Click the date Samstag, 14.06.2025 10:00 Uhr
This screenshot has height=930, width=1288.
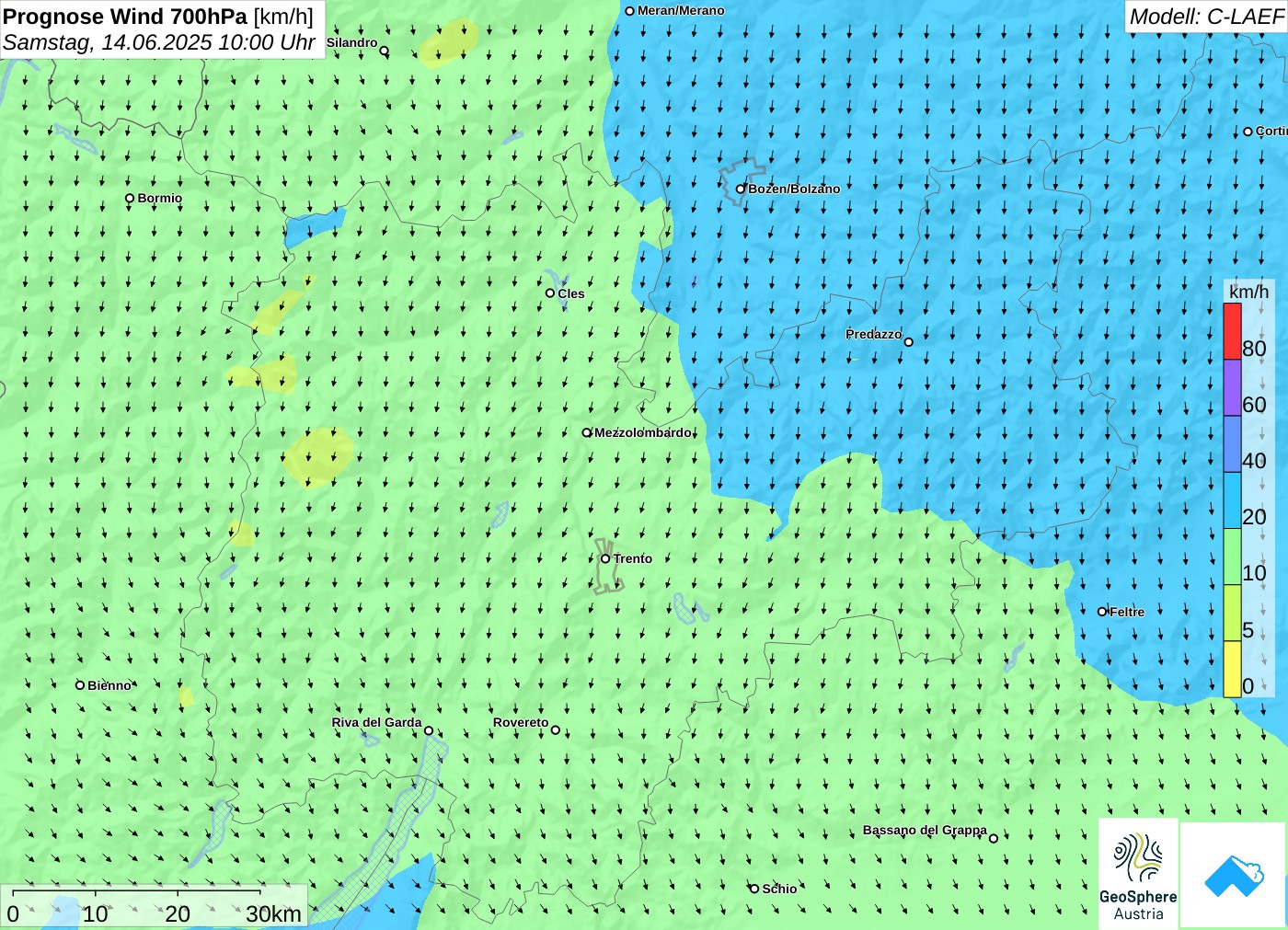pos(159,42)
